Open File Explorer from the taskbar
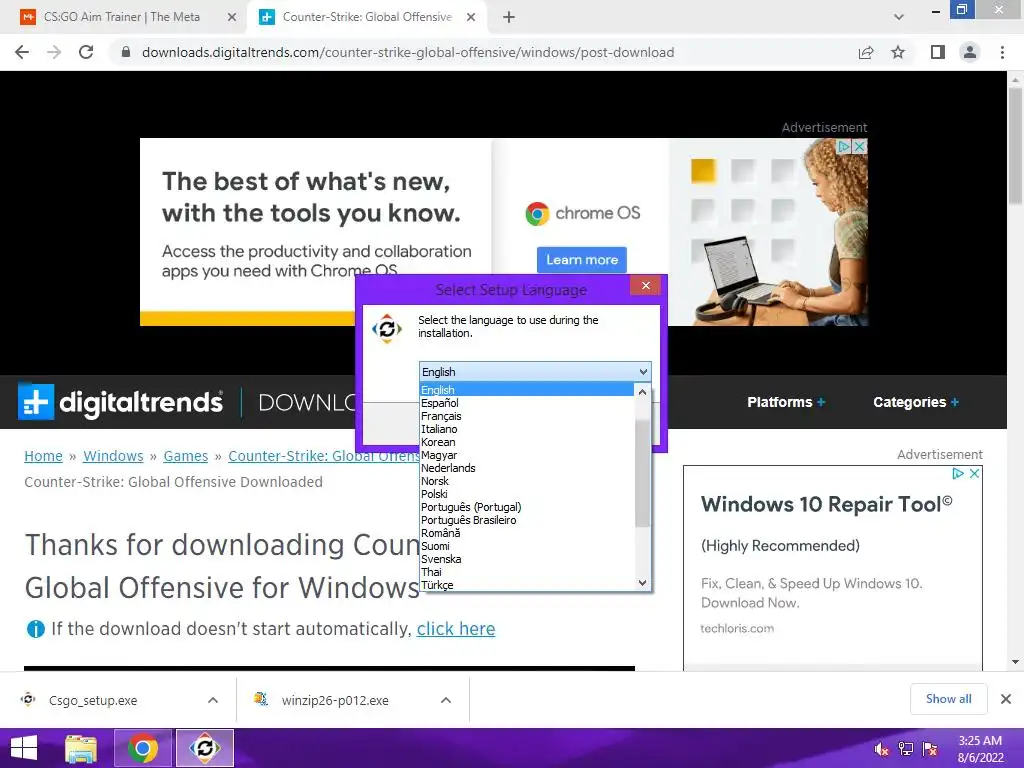This screenshot has height=768, width=1024. (x=82, y=748)
